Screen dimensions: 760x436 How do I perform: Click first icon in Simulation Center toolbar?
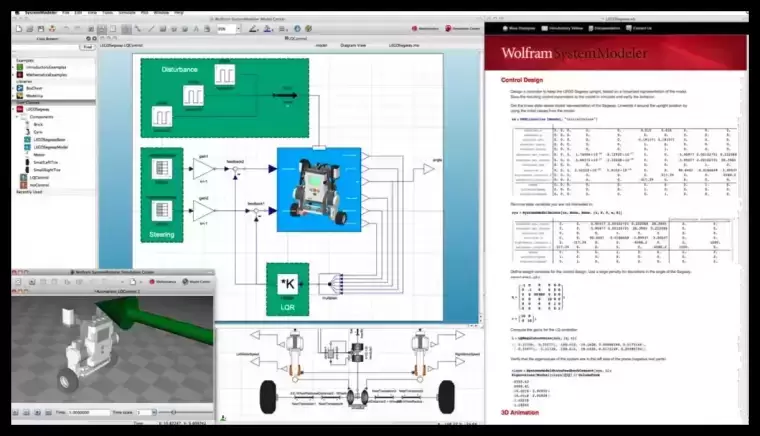click(18, 282)
